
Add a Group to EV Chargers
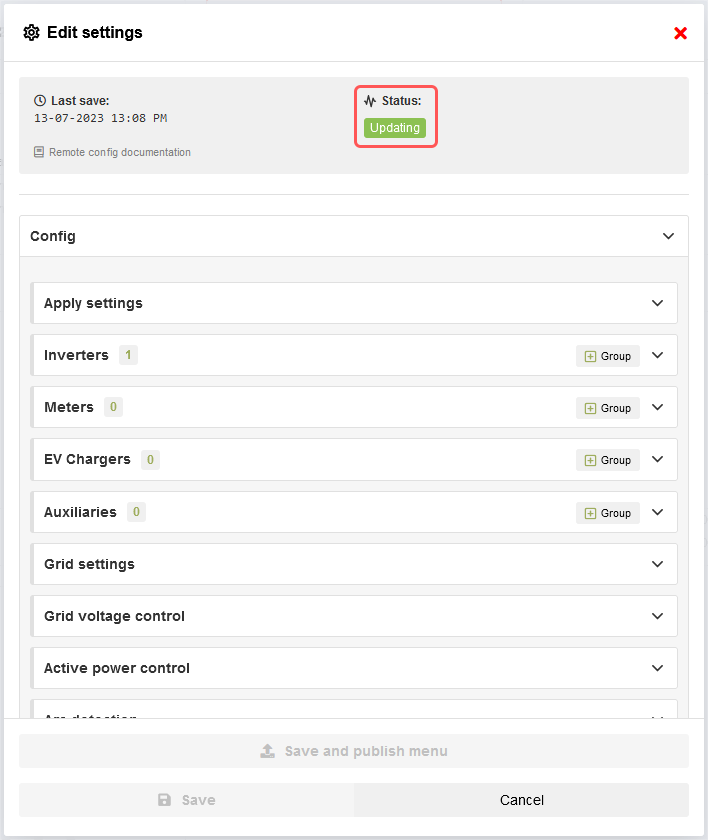click(607, 460)
